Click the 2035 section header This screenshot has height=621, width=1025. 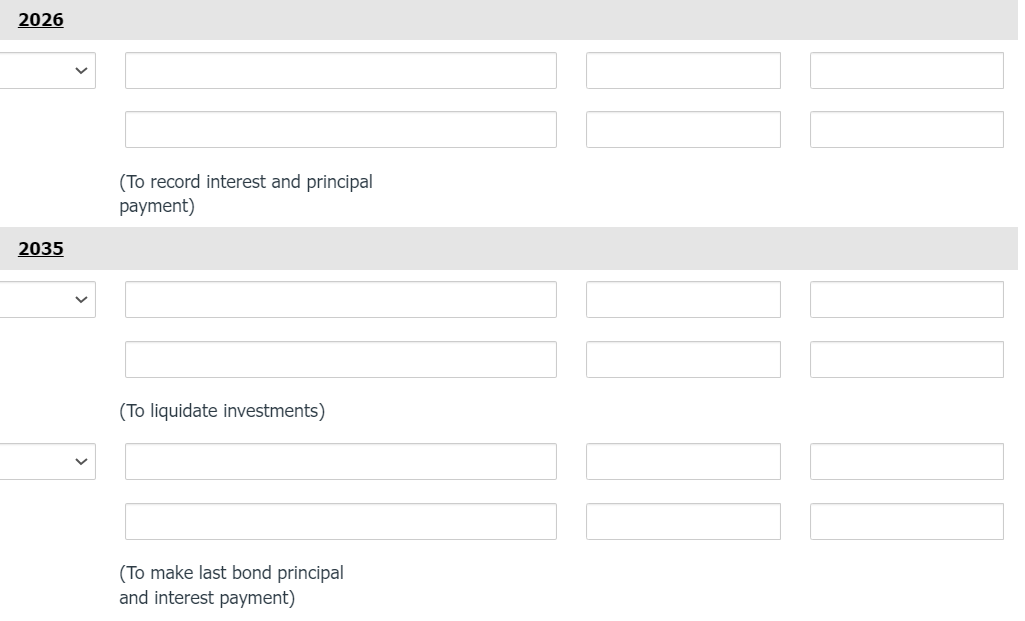(41, 248)
